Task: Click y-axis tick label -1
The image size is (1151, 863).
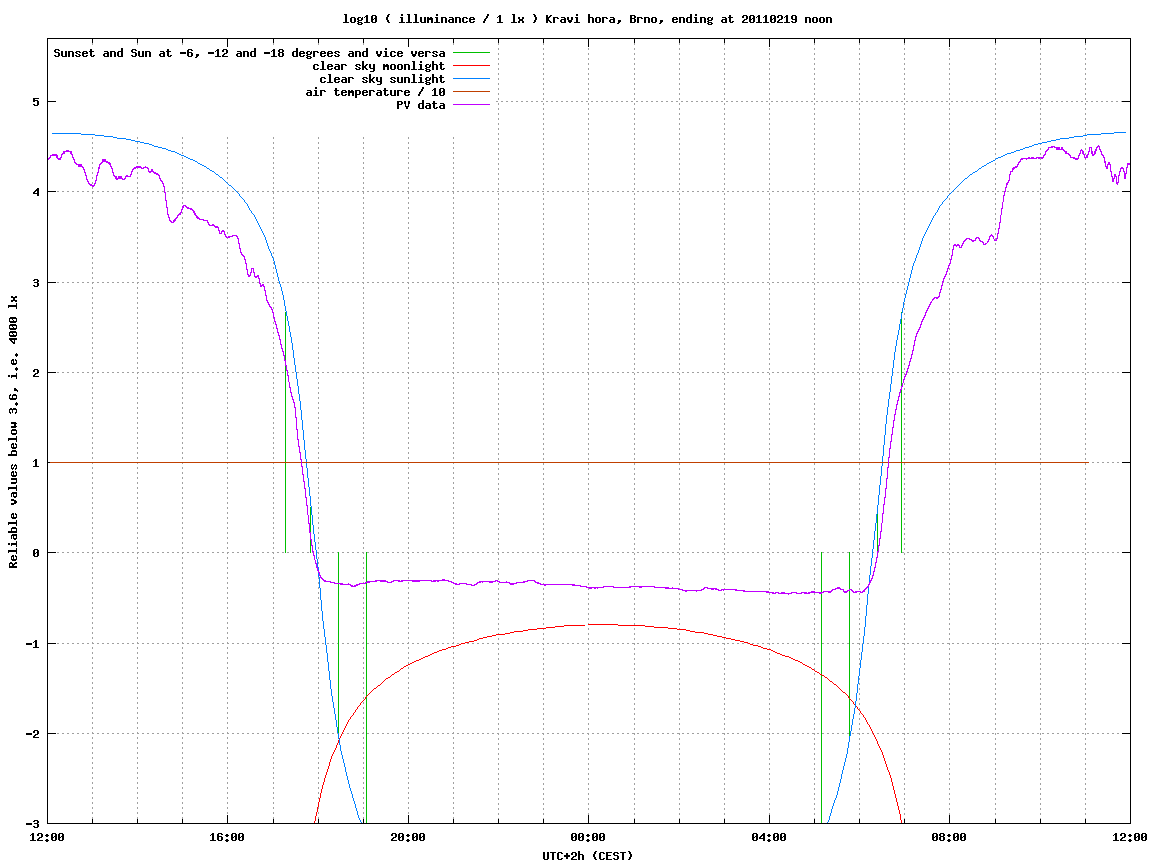Action: [32, 644]
